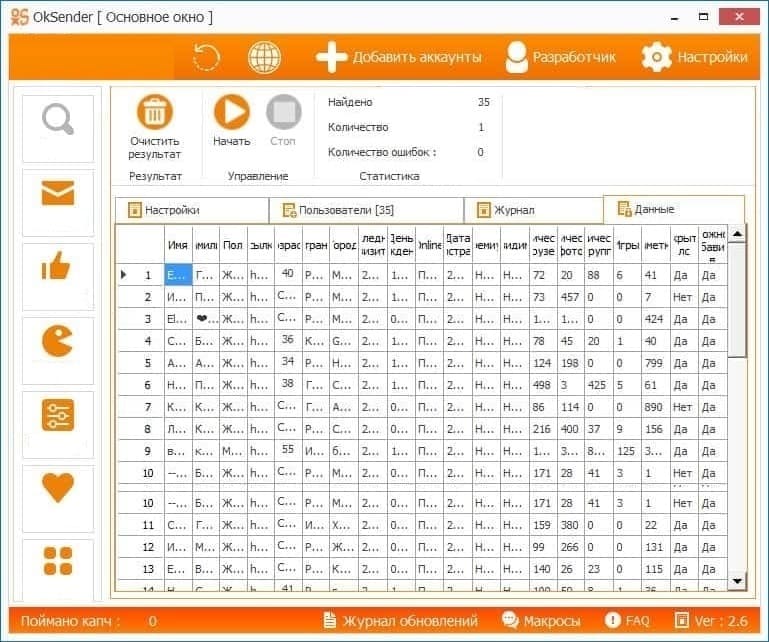This screenshot has width=769, height=642.
Task: Click Очистить результат trash icon
Action: 155,112
